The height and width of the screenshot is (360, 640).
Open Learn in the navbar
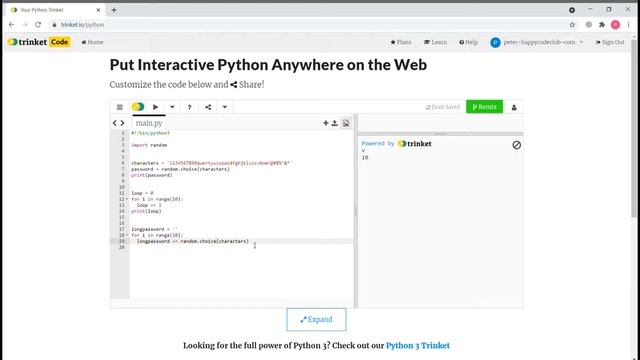(x=436, y=42)
